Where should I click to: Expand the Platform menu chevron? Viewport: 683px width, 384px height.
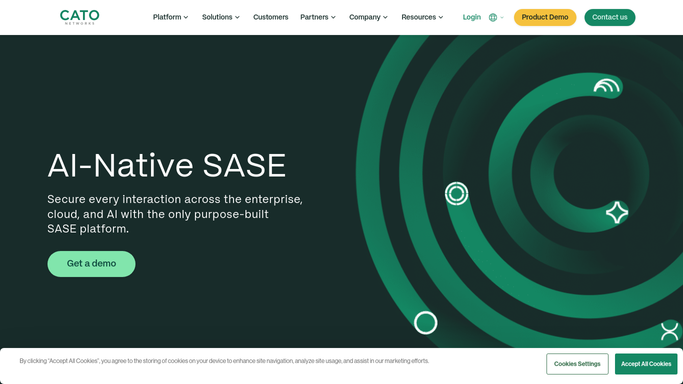click(x=186, y=17)
